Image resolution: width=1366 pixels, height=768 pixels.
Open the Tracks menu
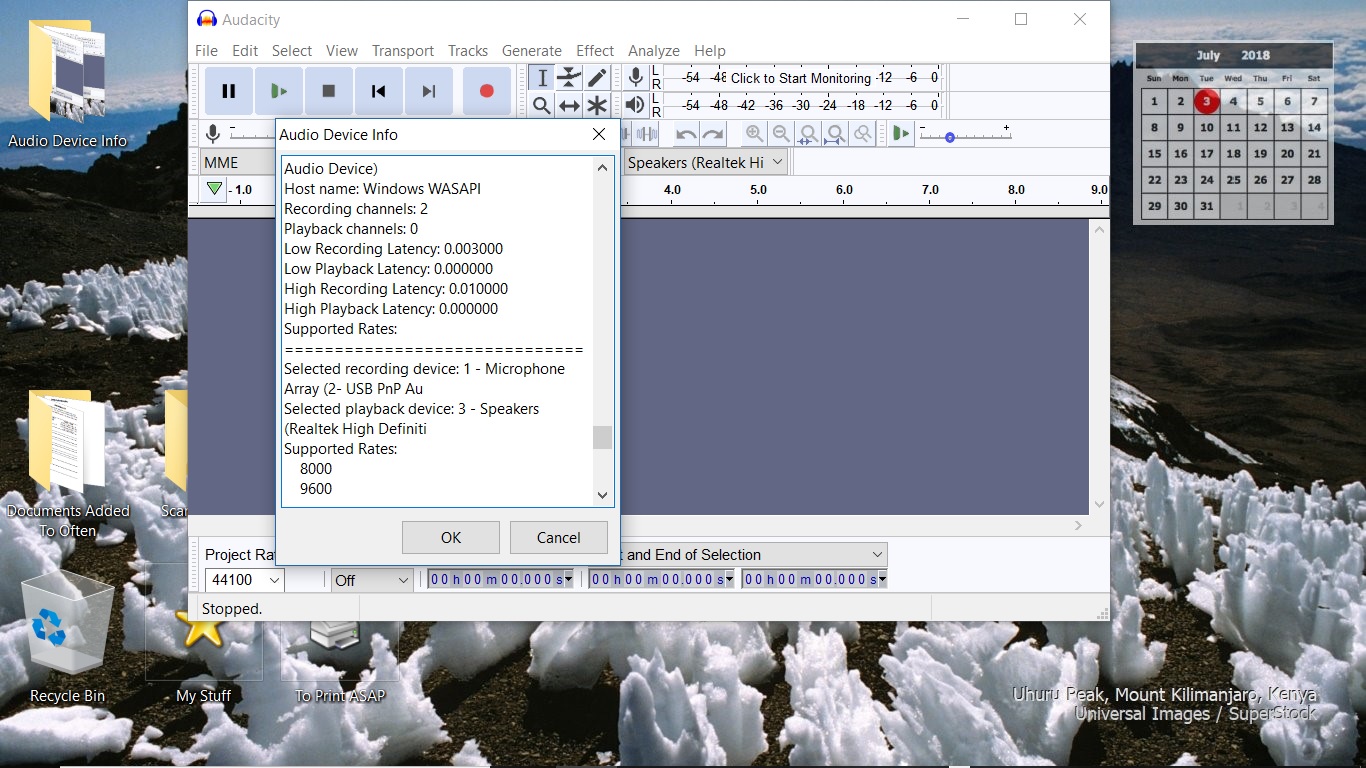468,51
